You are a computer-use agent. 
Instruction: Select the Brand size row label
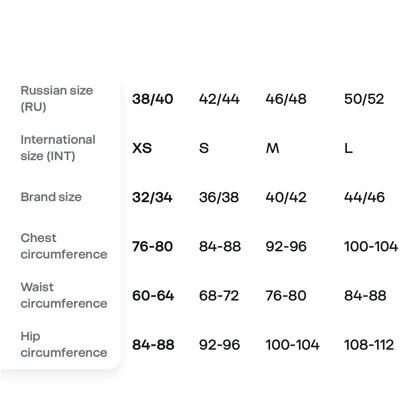pos(51,197)
